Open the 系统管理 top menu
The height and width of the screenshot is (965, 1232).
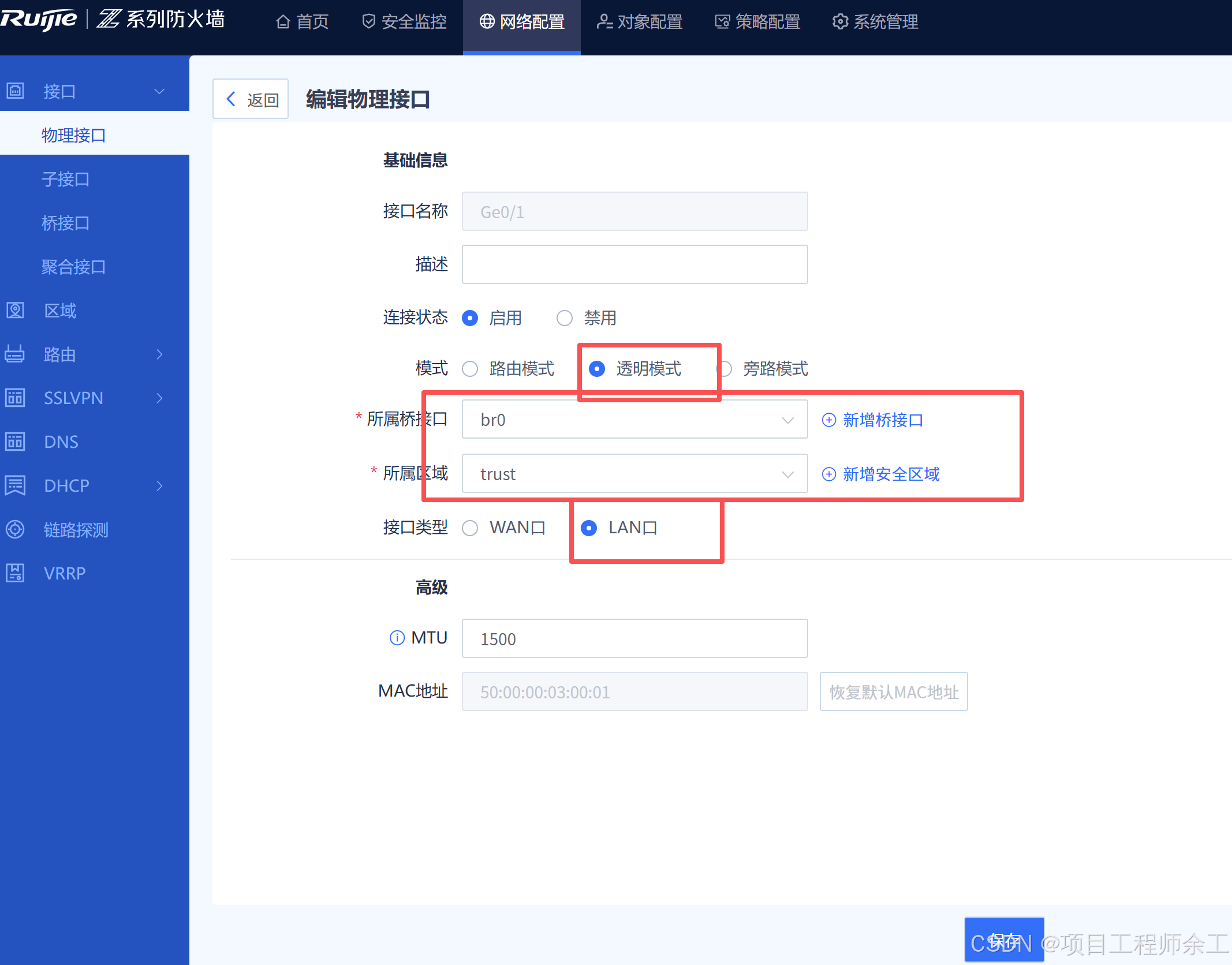875,22
